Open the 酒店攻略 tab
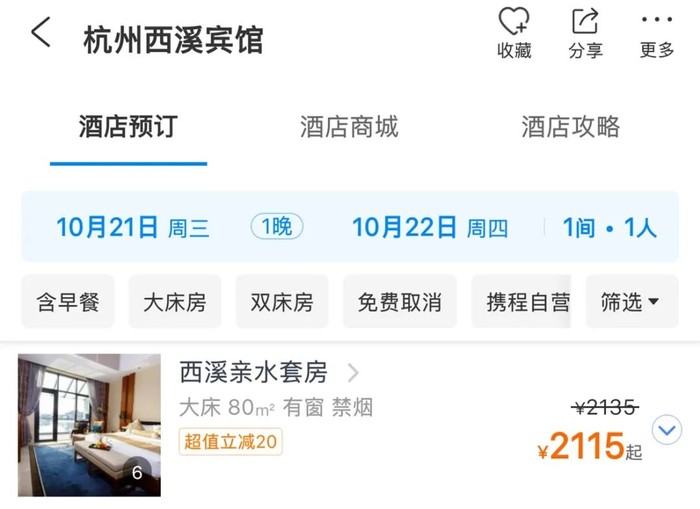Image resolution: width=700 pixels, height=509 pixels. coord(570,127)
